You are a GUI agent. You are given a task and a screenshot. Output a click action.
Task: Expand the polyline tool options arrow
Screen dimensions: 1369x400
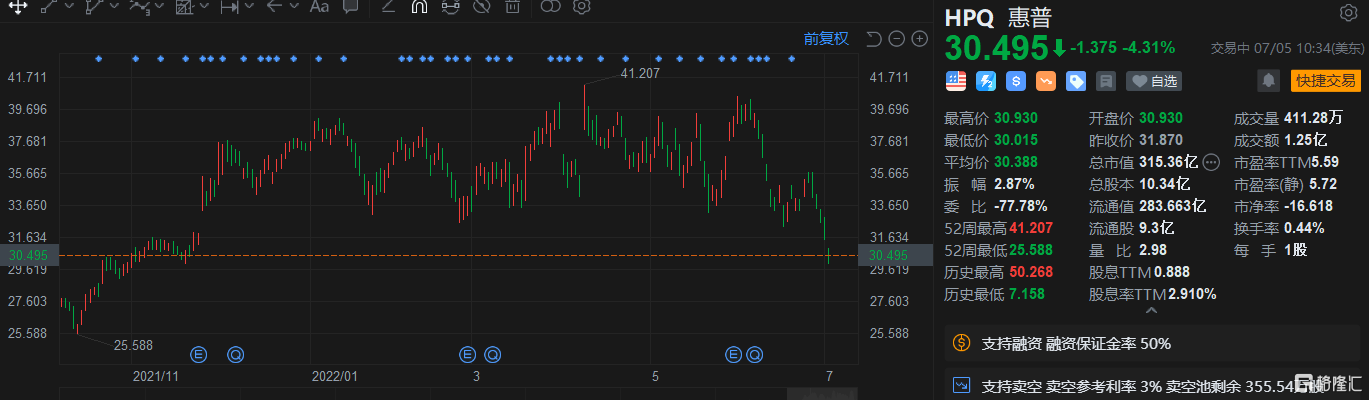[x=114, y=6]
